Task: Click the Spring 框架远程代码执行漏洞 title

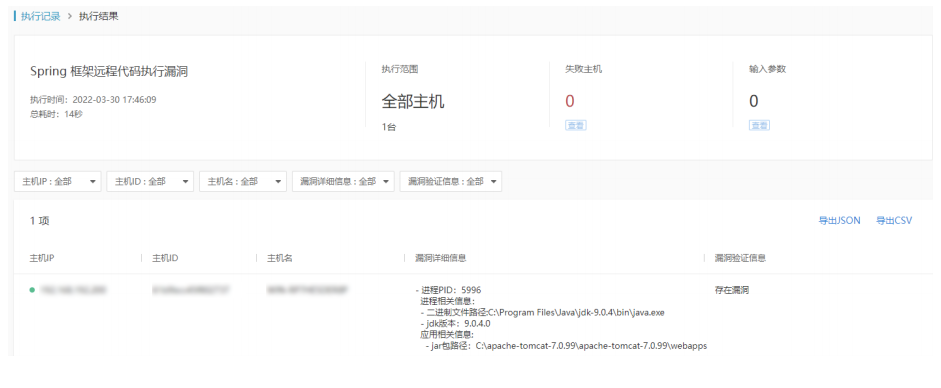Action: (109, 72)
